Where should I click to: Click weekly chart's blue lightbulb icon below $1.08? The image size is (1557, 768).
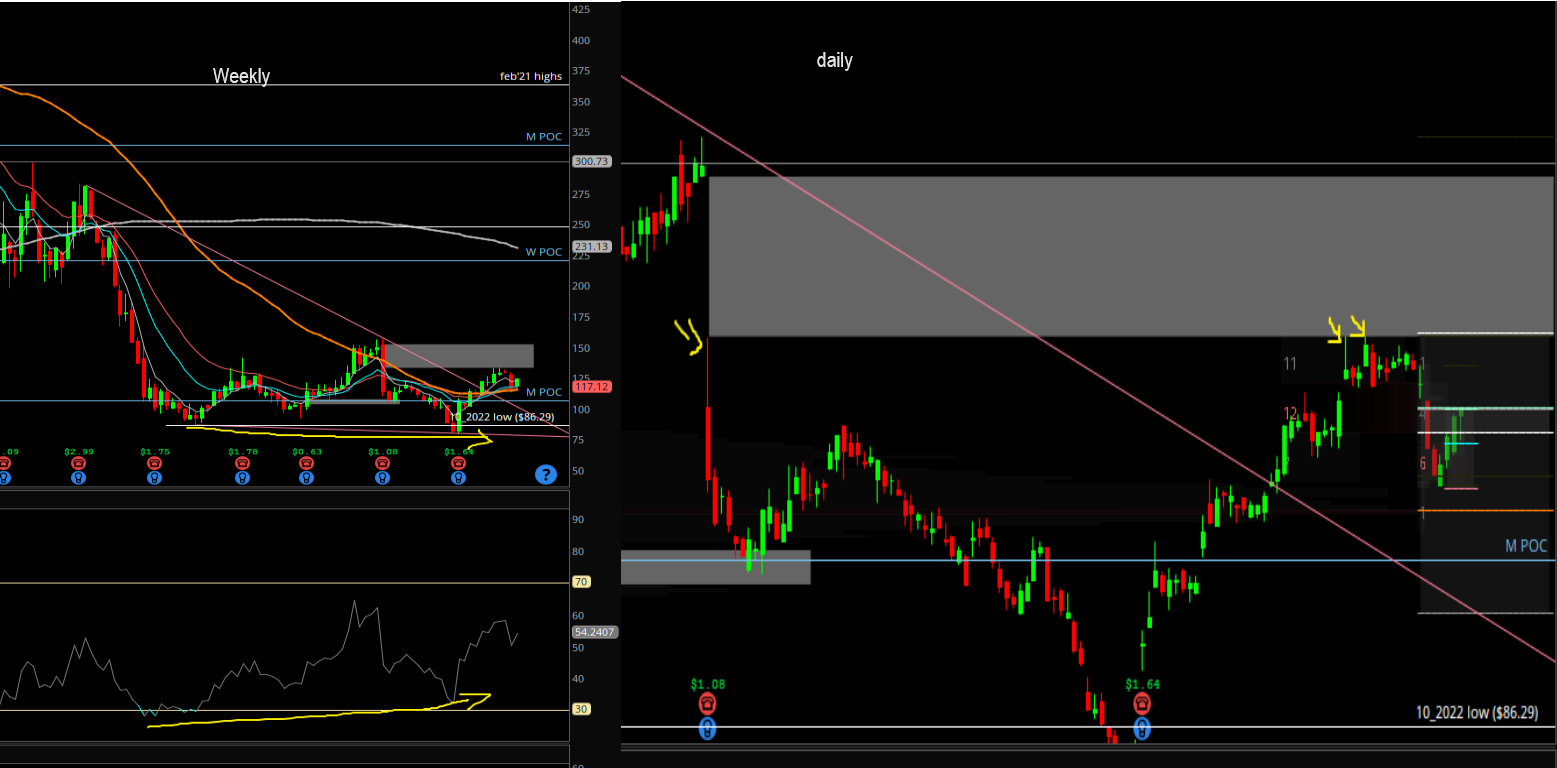[x=382, y=478]
